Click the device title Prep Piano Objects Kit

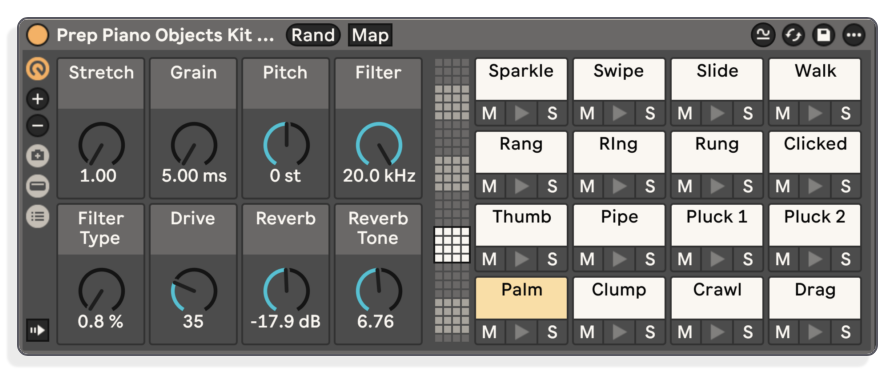pyautogui.click(x=166, y=35)
